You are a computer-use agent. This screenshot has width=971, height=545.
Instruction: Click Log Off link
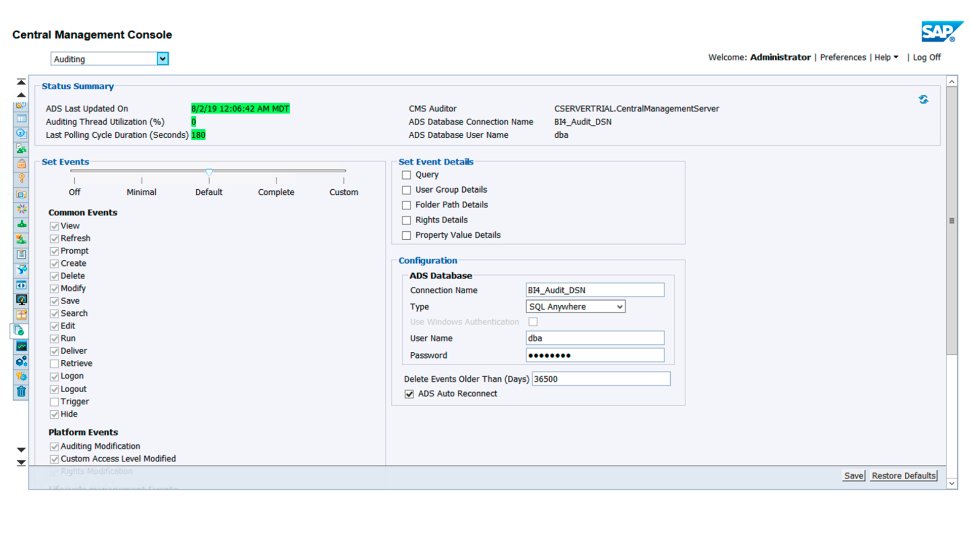coord(926,57)
